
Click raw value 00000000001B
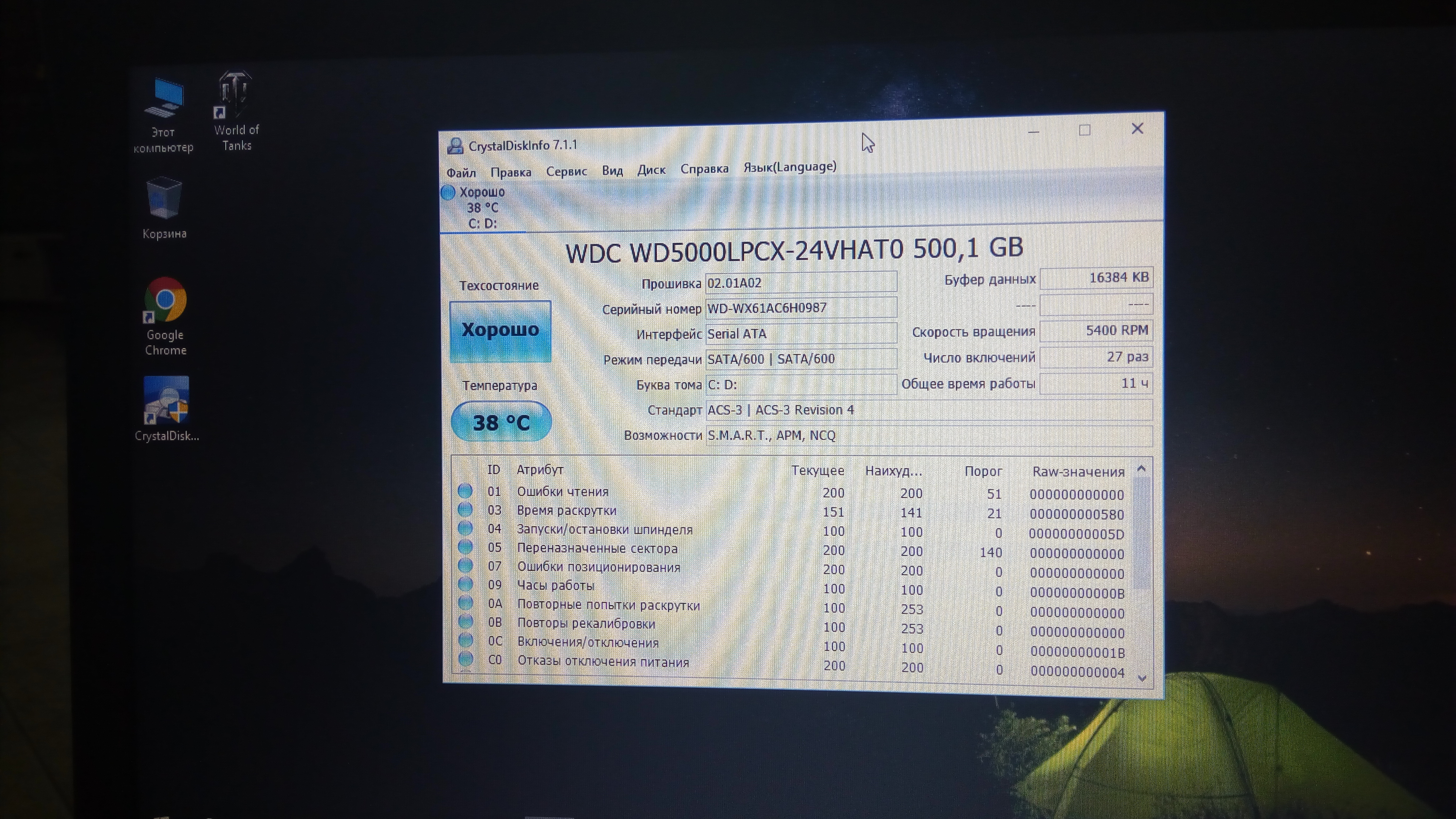[x=1077, y=652]
